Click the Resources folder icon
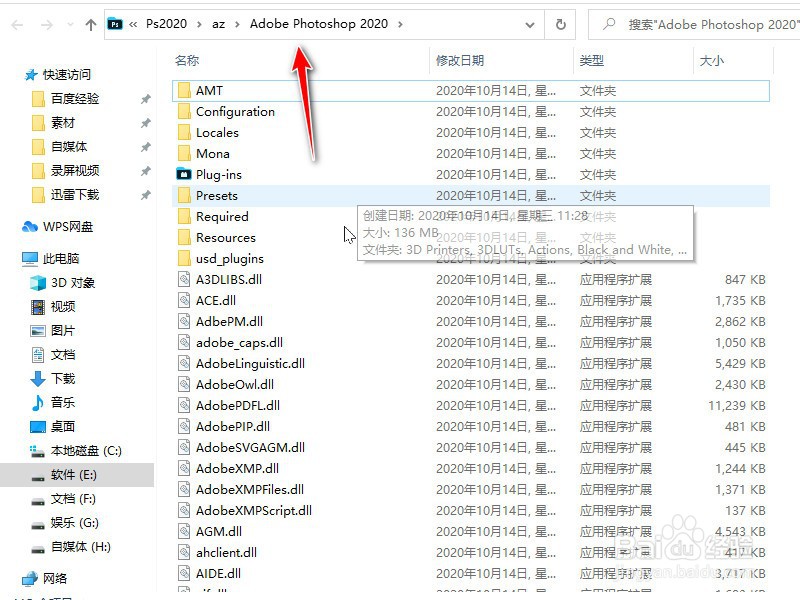Viewport: 800px width, 600px height. (x=184, y=238)
